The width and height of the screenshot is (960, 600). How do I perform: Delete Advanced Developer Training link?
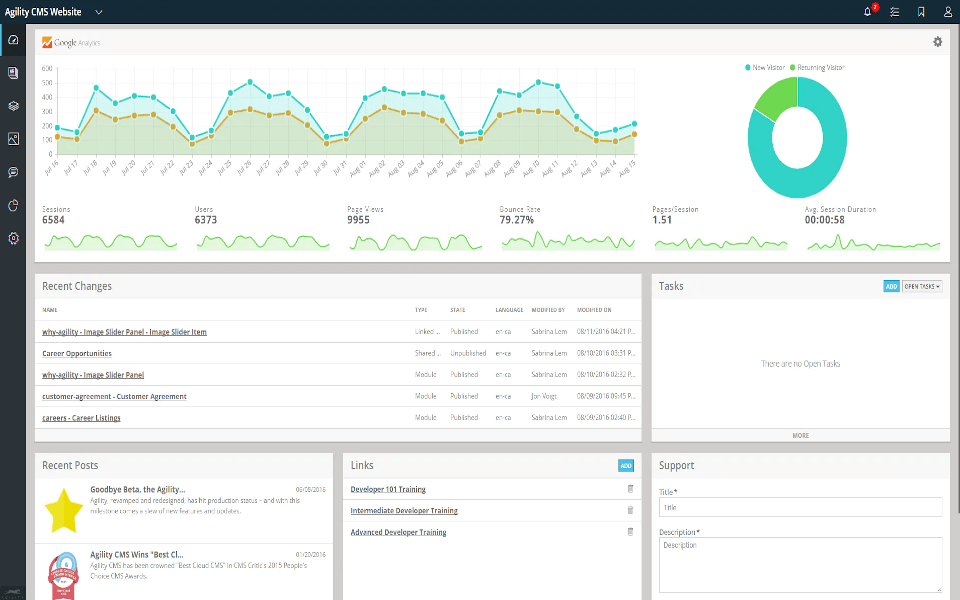click(630, 531)
